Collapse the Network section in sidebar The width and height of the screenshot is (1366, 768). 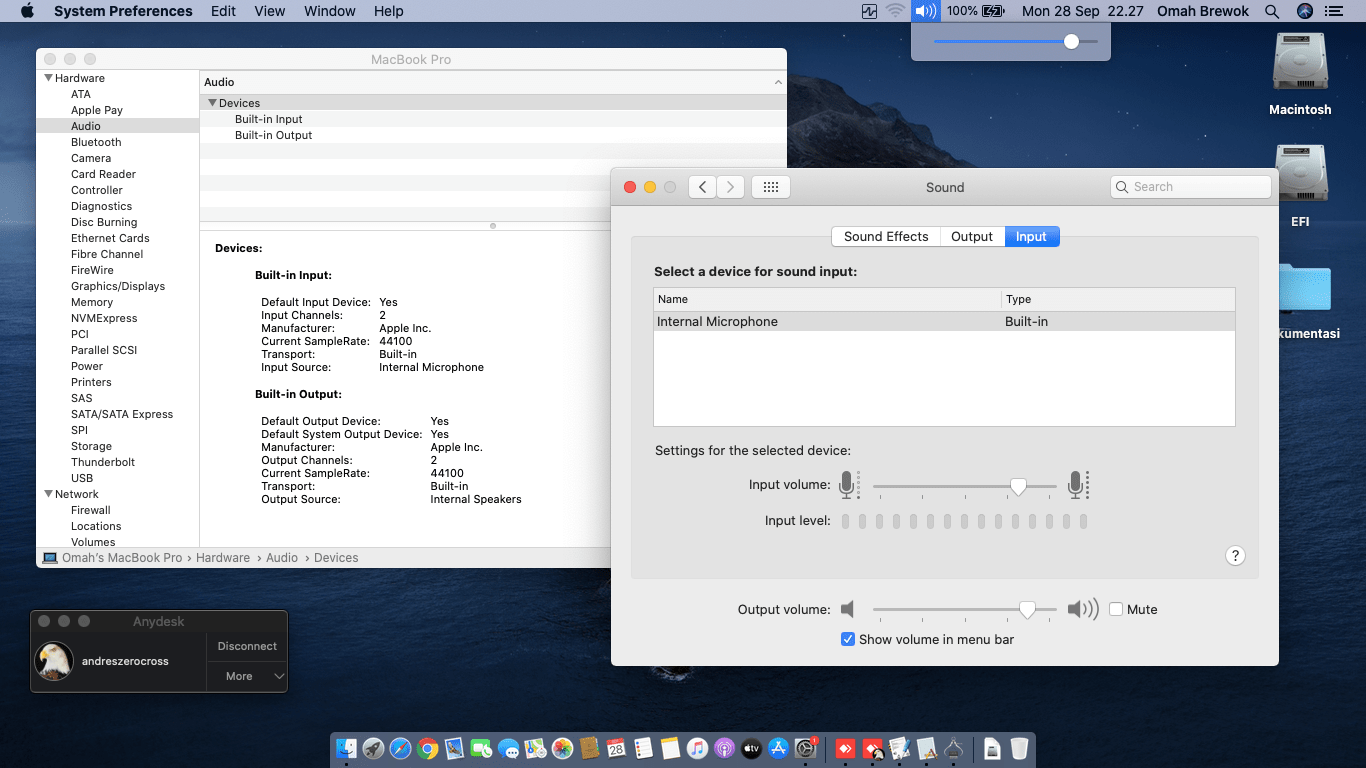point(48,494)
